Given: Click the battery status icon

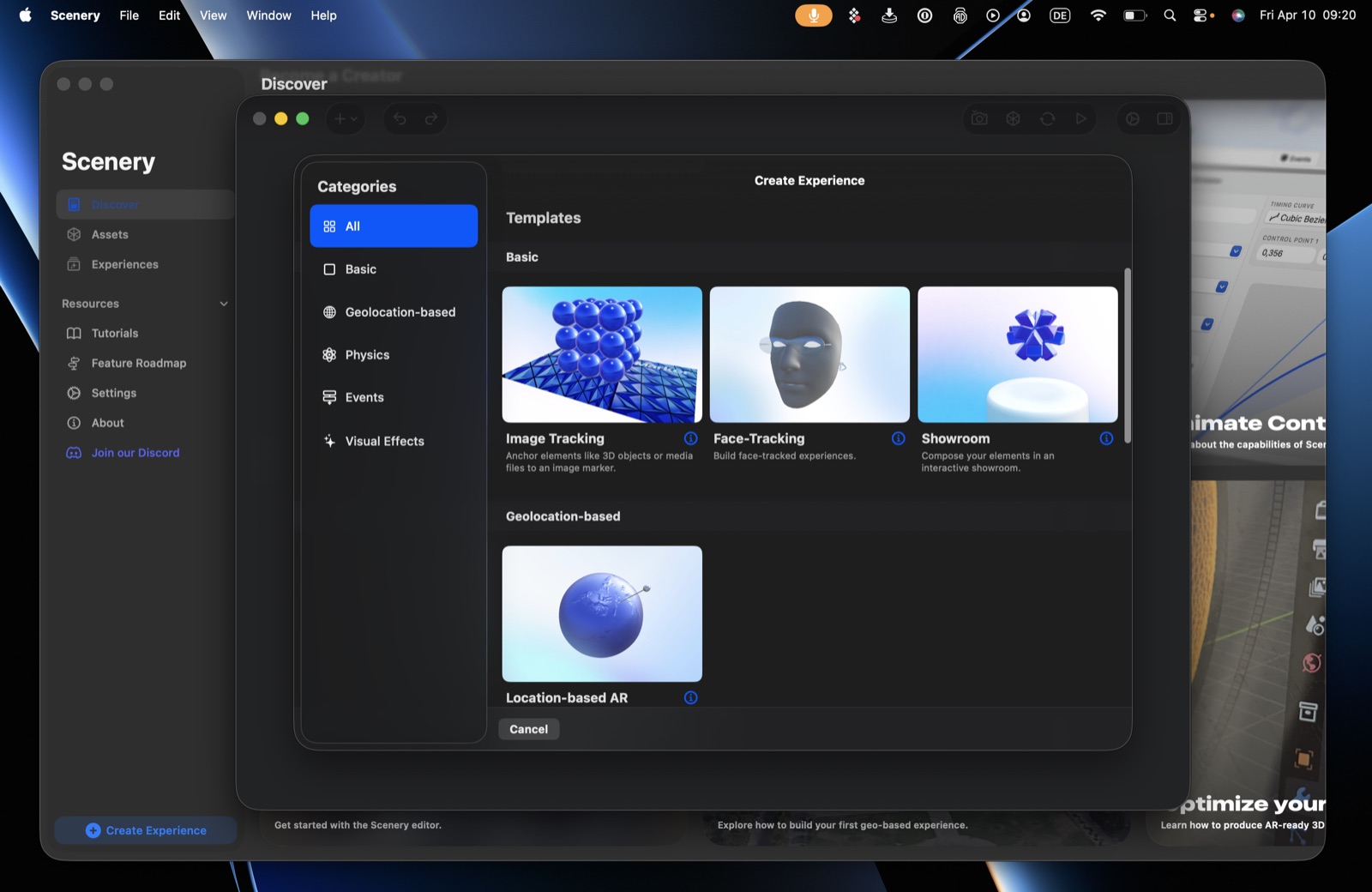Looking at the screenshot, I should pyautogui.click(x=1134, y=15).
